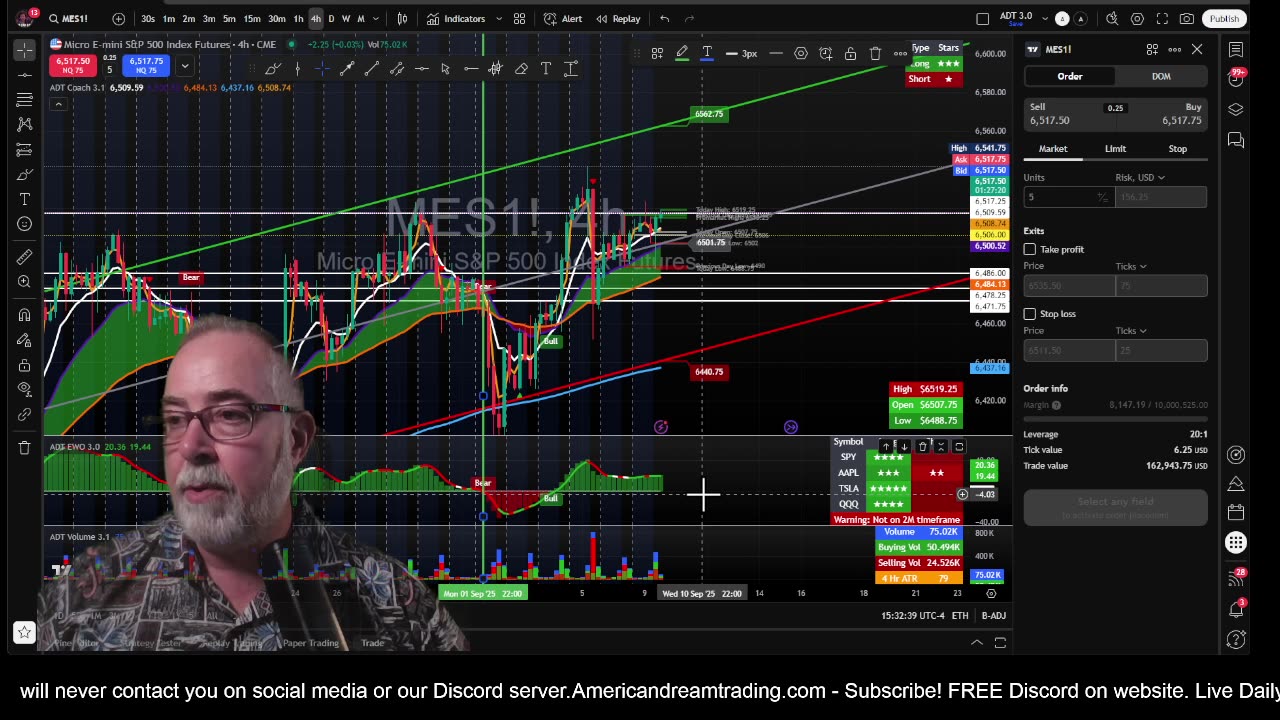Open chart settings hexagon icon in top bar
The width and height of the screenshot is (1280, 720).
[x=1137, y=19]
